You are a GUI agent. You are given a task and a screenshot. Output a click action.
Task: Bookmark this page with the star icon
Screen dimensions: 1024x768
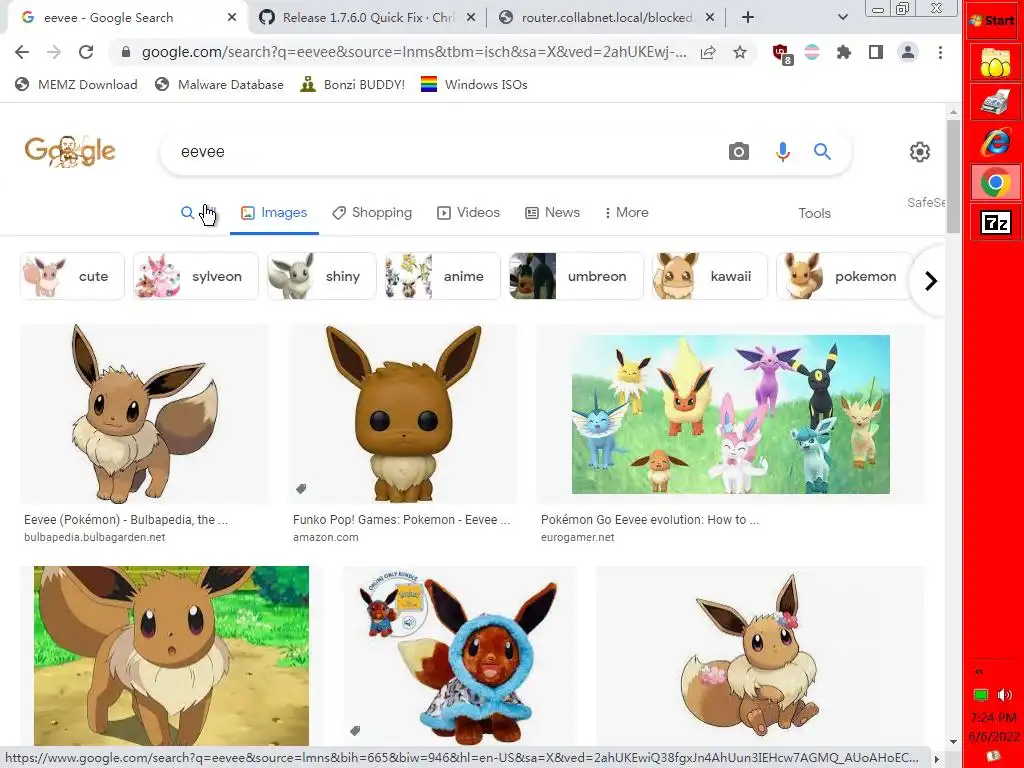tap(739, 52)
